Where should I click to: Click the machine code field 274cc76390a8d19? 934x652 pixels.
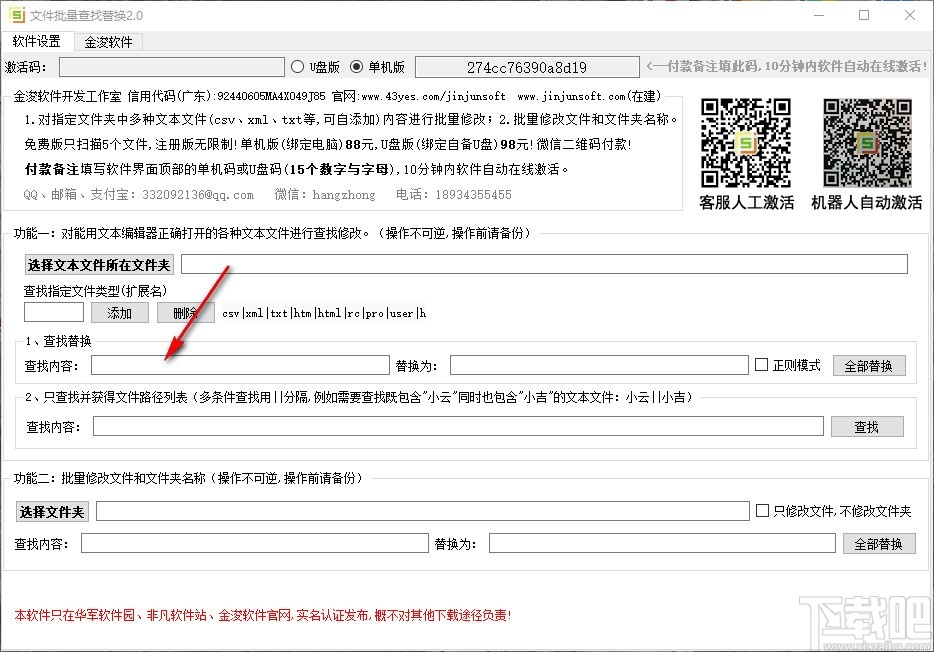[x=527, y=67]
